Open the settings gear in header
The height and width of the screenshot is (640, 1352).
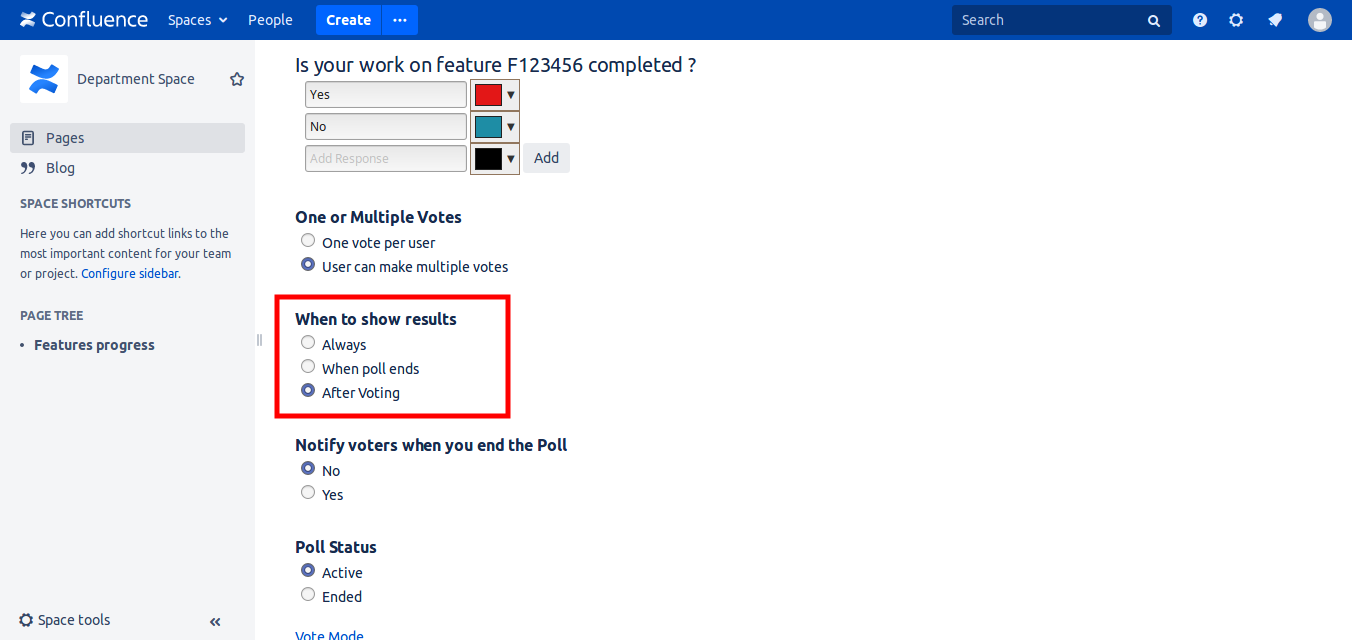pyautogui.click(x=1236, y=20)
